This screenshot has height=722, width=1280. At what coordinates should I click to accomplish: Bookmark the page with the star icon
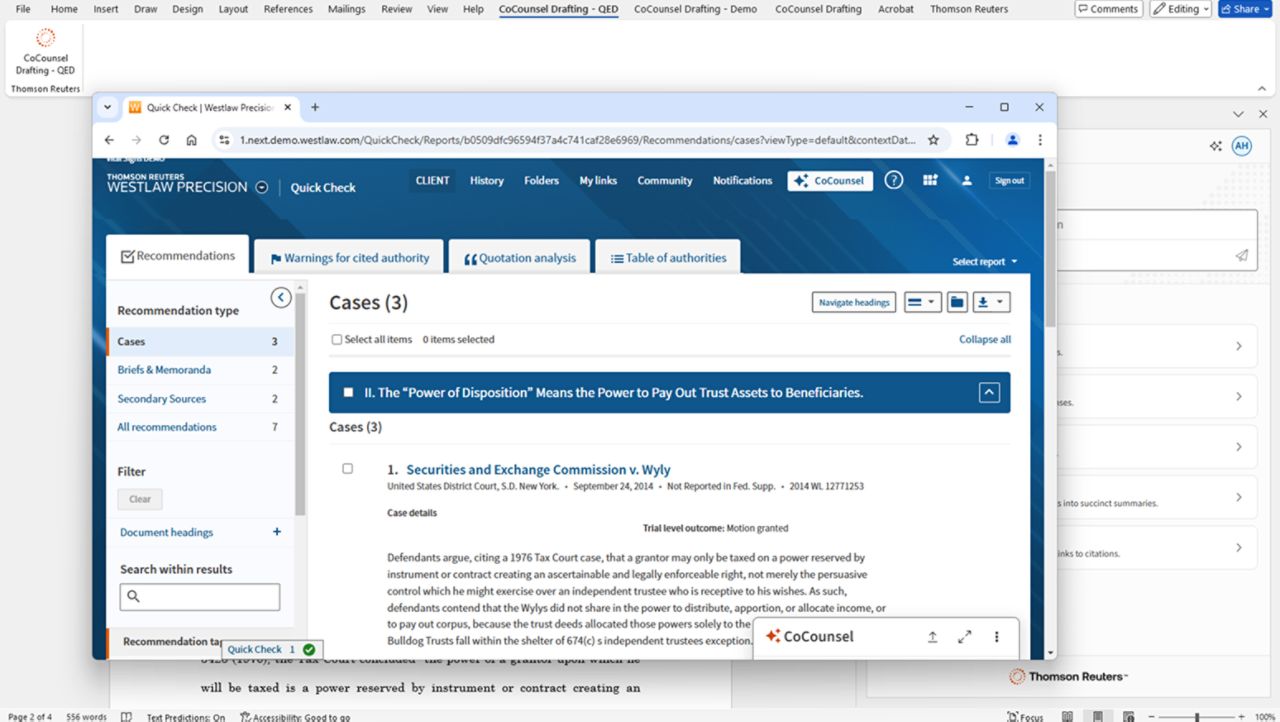tap(934, 140)
